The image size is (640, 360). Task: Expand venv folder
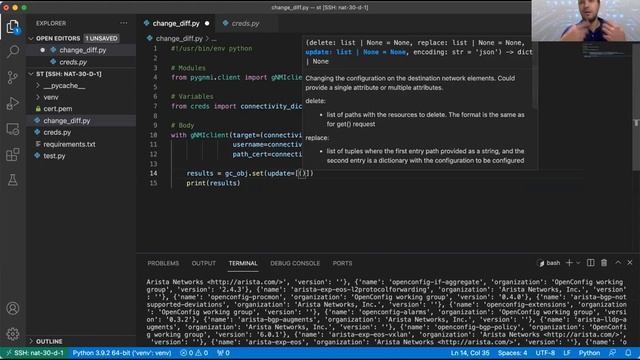(51, 97)
